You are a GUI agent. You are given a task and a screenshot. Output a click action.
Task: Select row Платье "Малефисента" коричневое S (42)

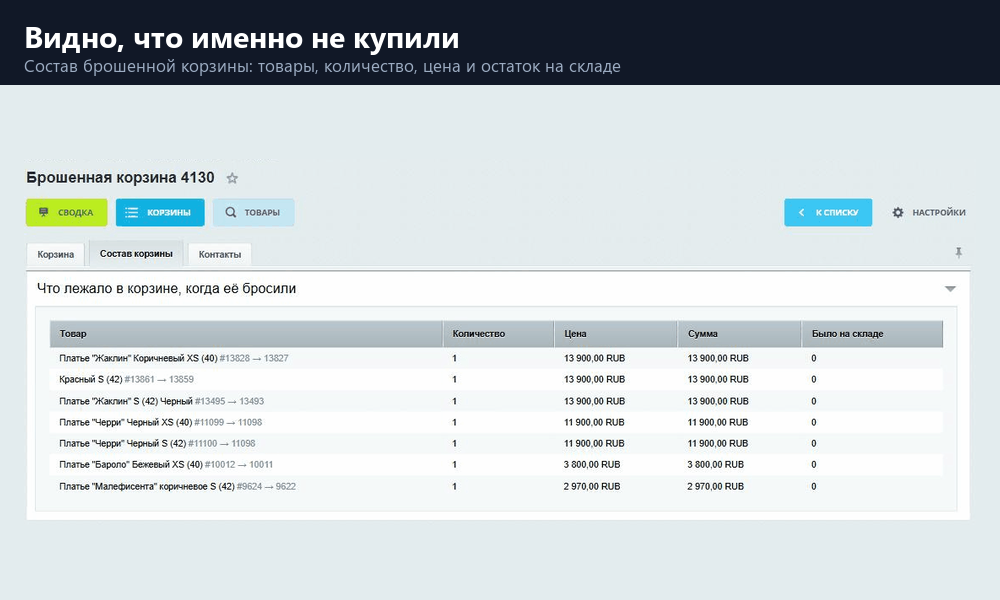pos(496,486)
